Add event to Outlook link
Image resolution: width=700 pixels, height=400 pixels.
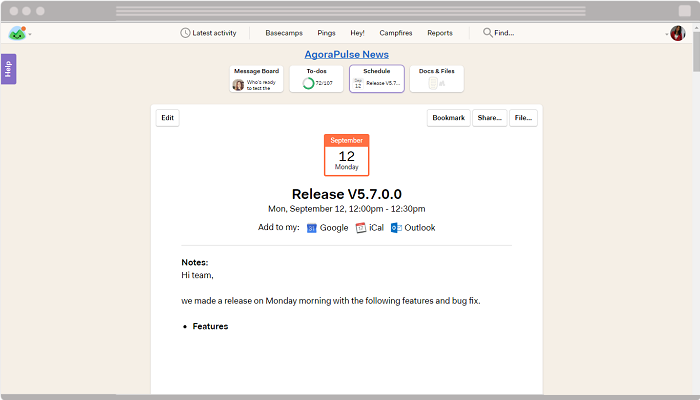click(x=413, y=228)
